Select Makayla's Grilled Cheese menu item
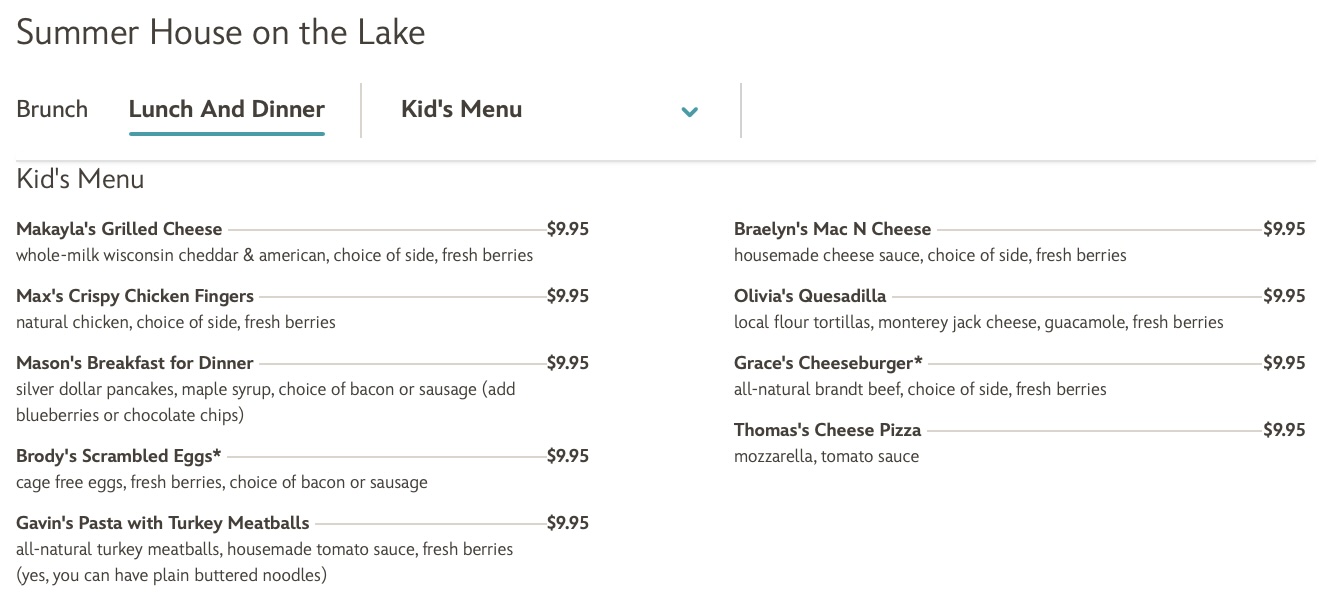 coord(119,229)
